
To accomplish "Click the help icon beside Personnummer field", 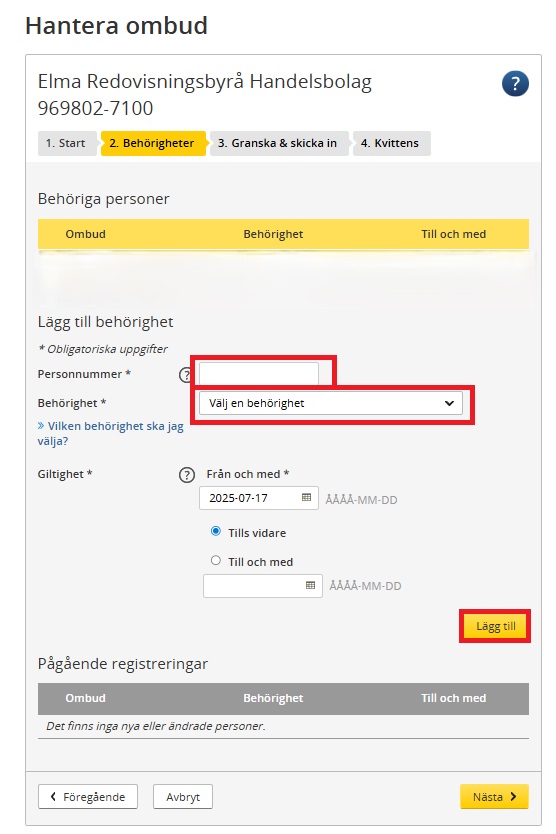I will tap(185, 374).
